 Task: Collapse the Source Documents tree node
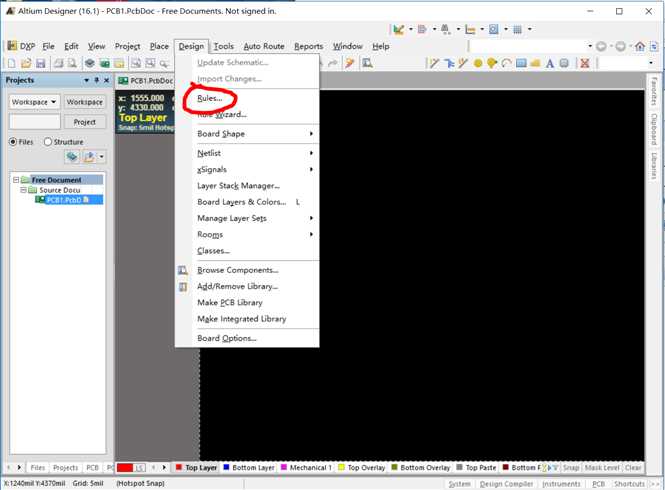tap(23, 190)
